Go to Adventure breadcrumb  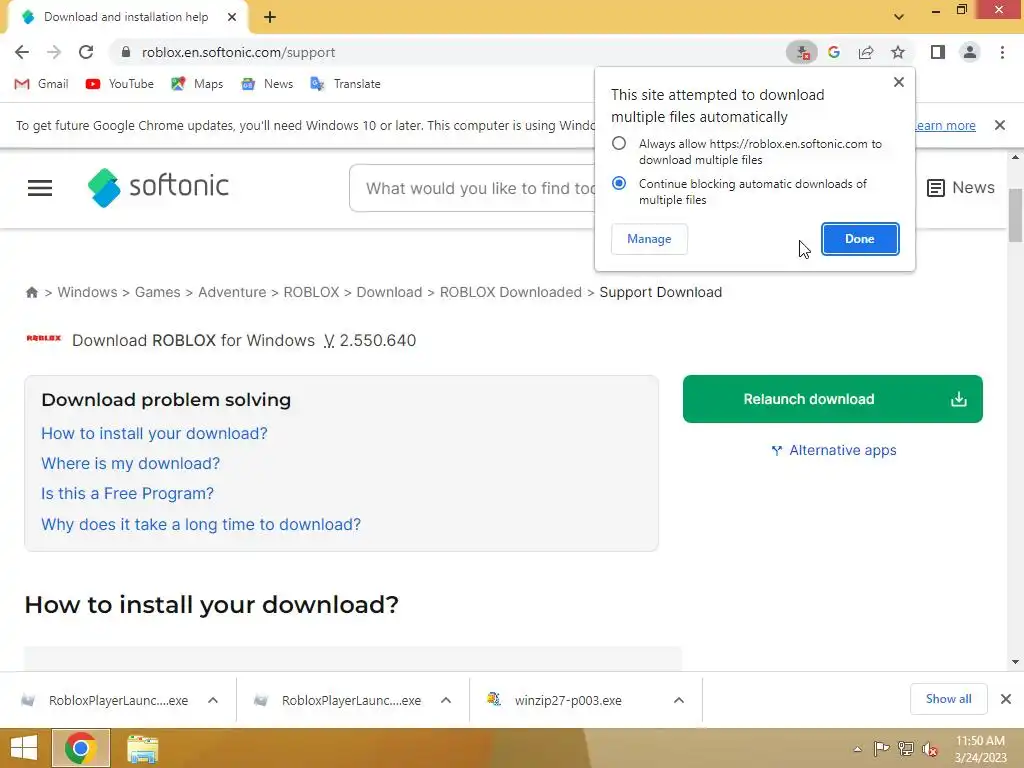pos(232,293)
